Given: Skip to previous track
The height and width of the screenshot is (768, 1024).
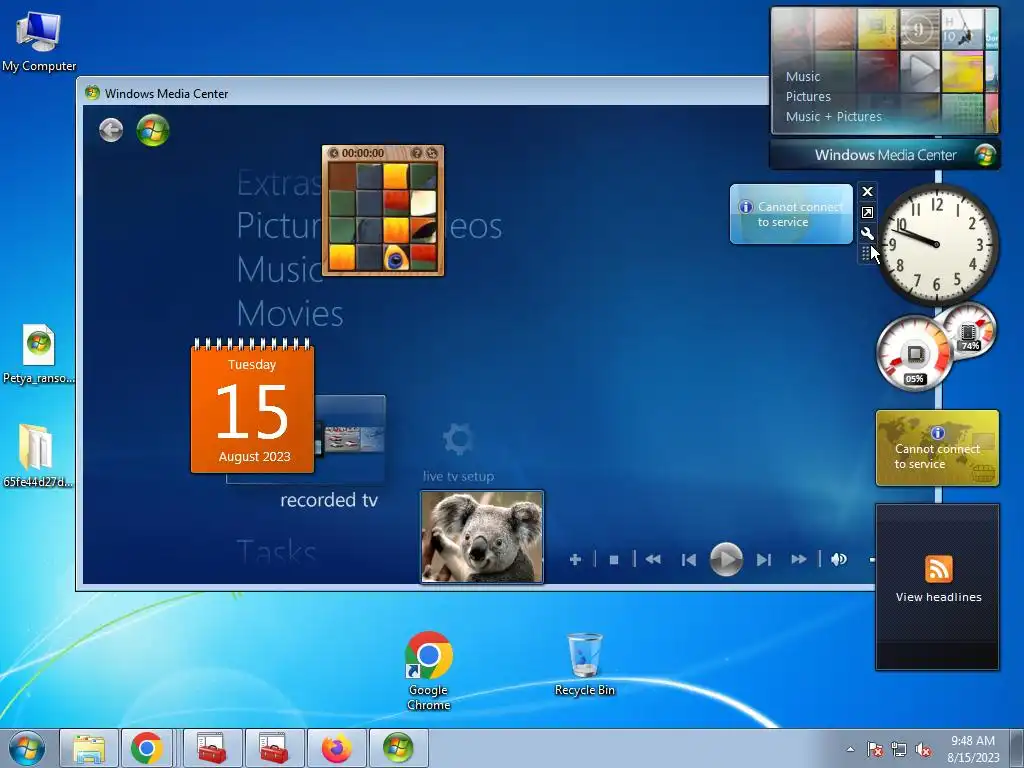Looking at the screenshot, I should click(688, 560).
